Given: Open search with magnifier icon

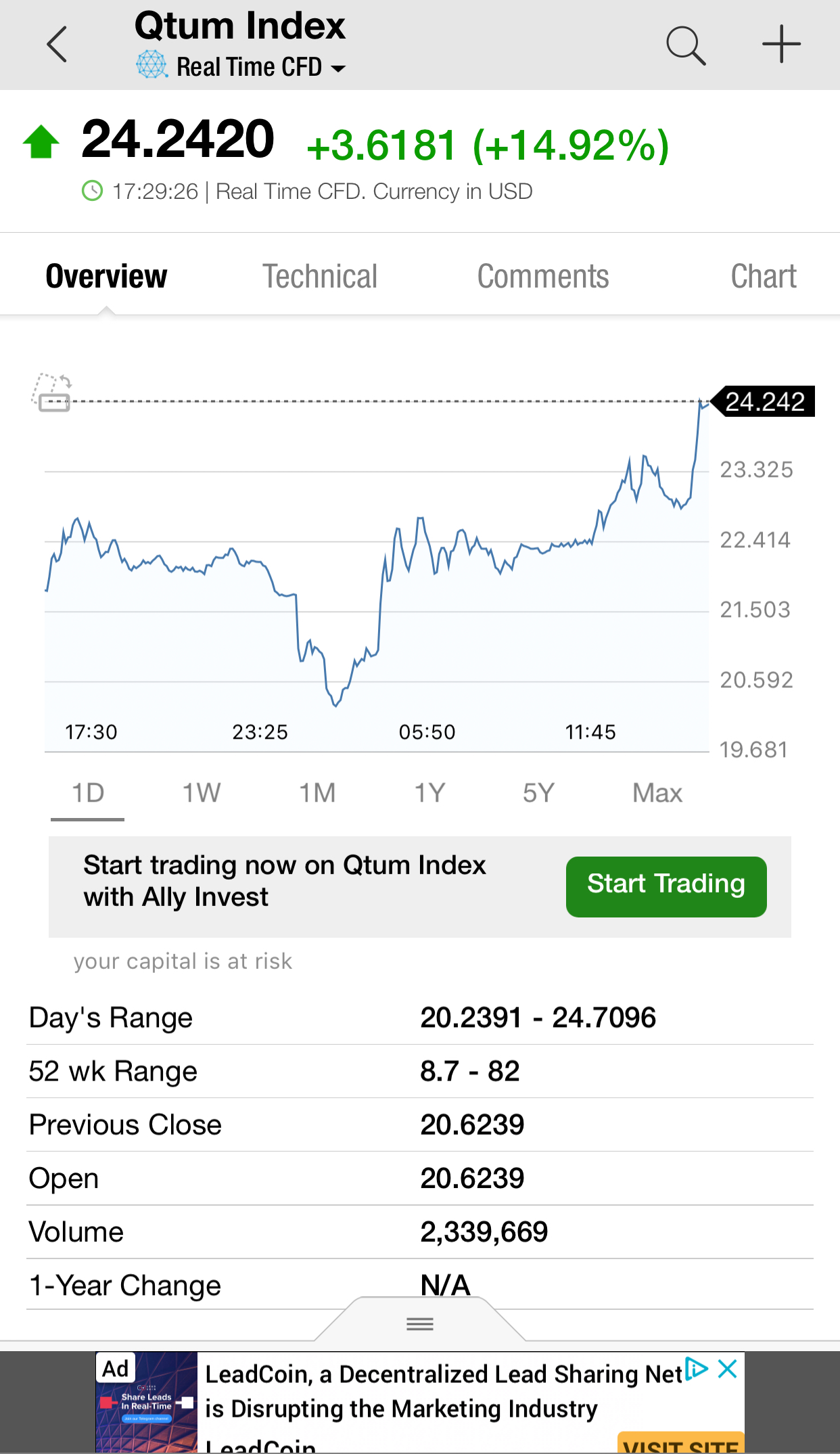Looking at the screenshot, I should click(x=686, y=46).
